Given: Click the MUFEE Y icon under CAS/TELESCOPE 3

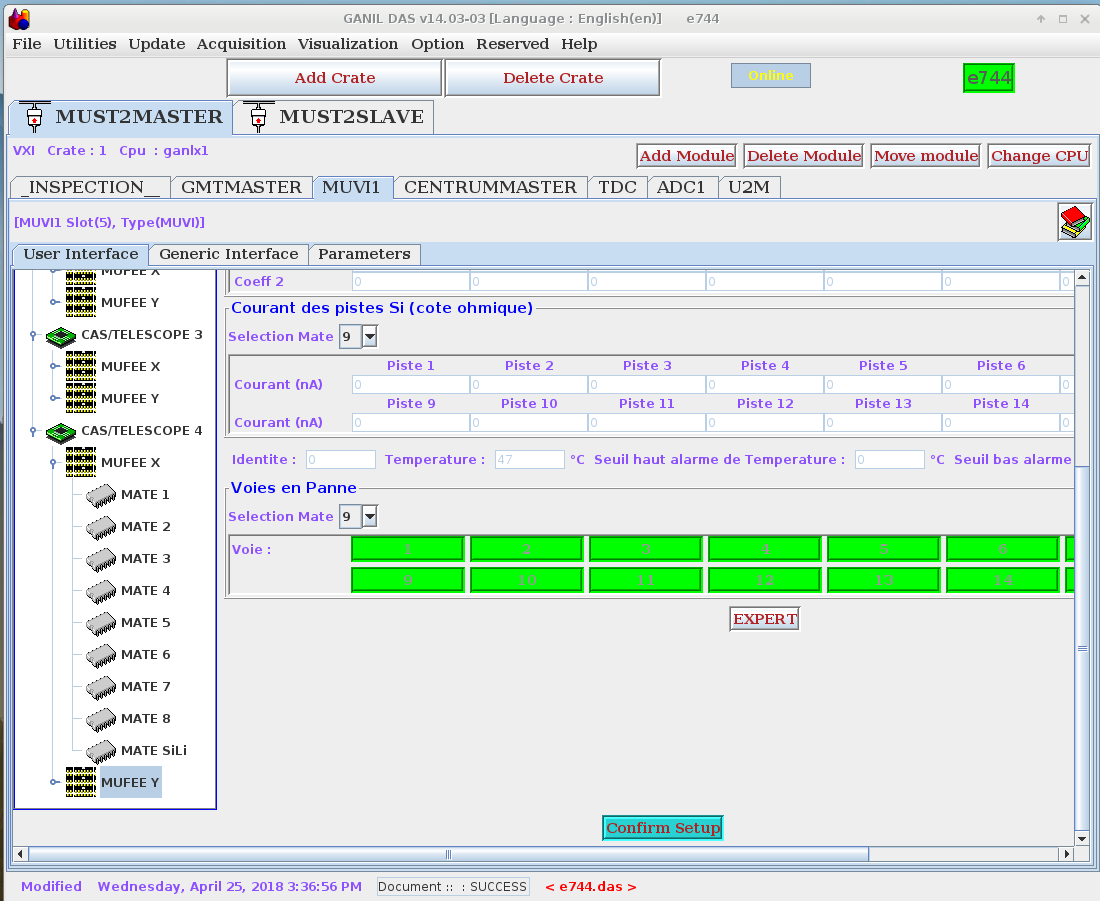Looking at the screenshot, I should coord(81,399).
